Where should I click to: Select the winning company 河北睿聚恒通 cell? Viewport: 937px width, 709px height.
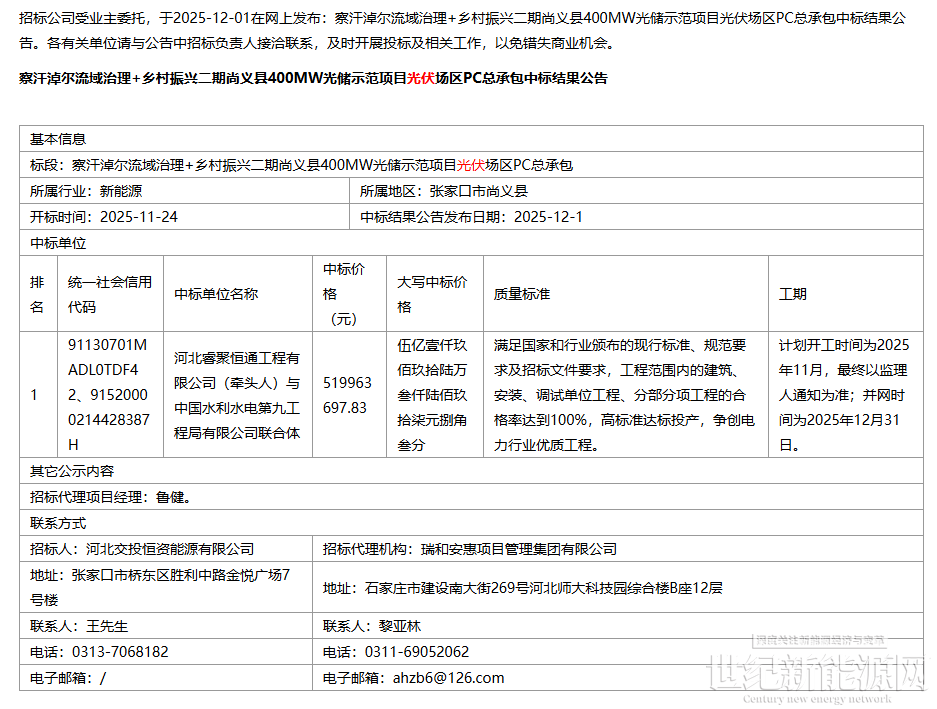click(237, 395)
